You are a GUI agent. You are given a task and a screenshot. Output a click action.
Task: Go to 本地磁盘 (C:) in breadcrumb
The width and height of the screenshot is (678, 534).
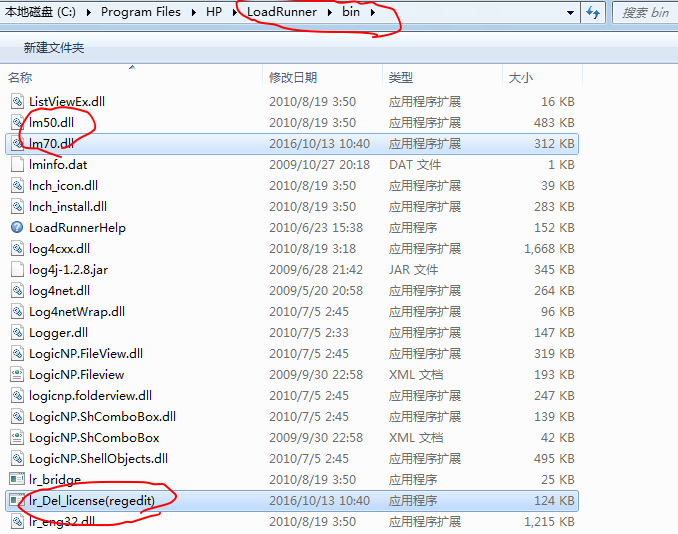pos(40,12)
